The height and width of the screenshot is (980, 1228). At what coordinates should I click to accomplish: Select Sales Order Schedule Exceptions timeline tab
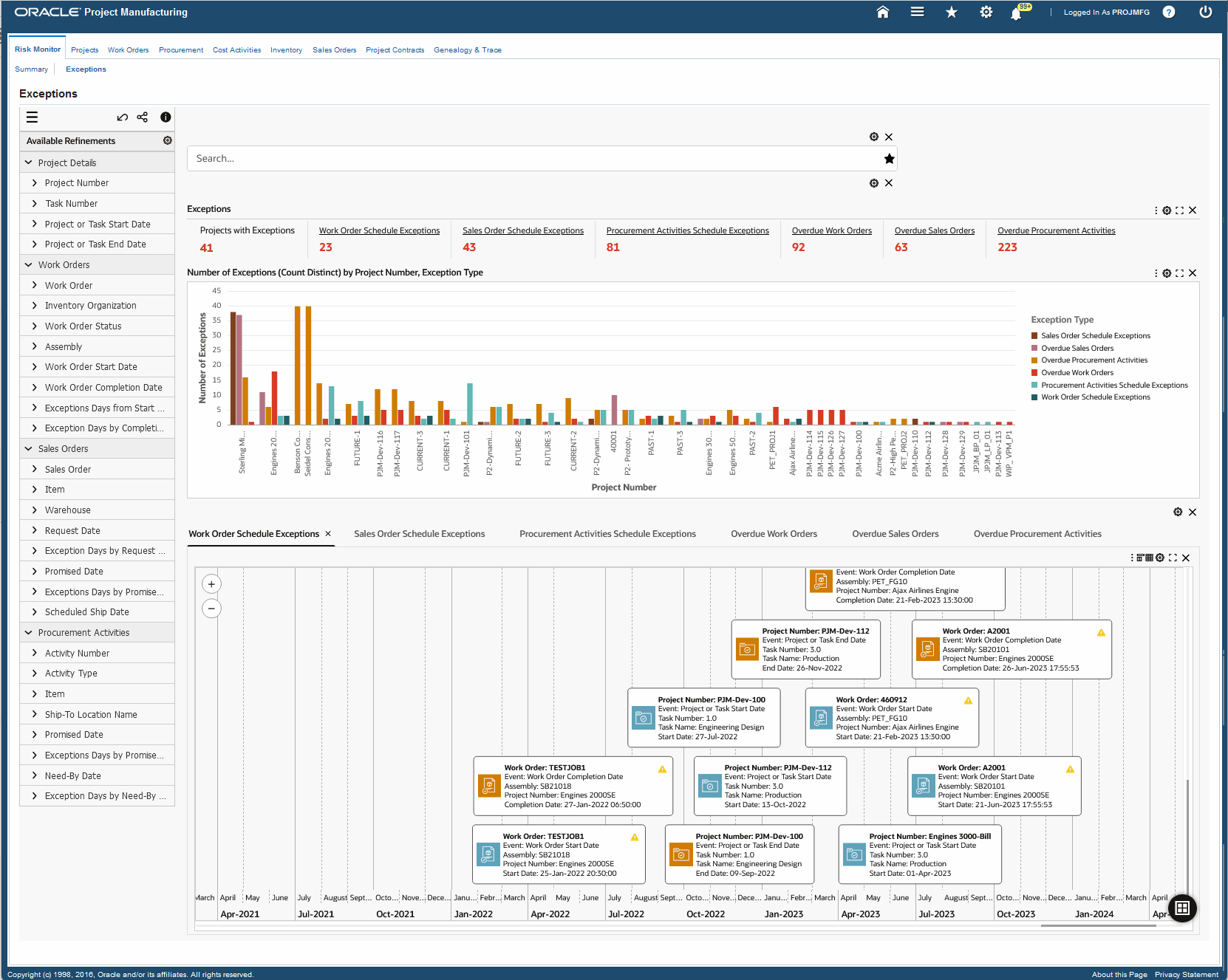[419, 534]
